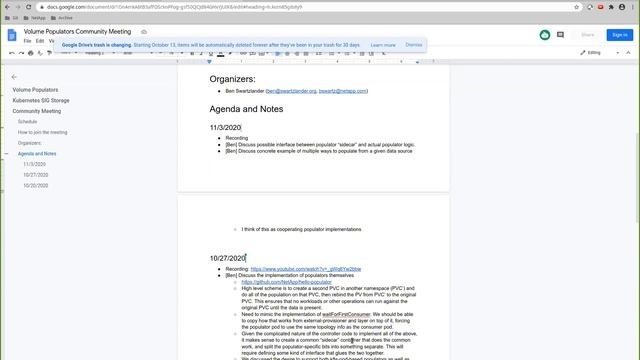
Task: Click the clear formatting icon
Action: pyautogui.click(x=384, y=53)
